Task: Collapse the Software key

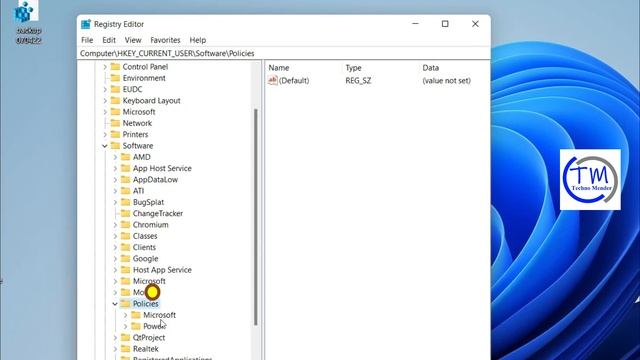Action: tap(105, 146)
